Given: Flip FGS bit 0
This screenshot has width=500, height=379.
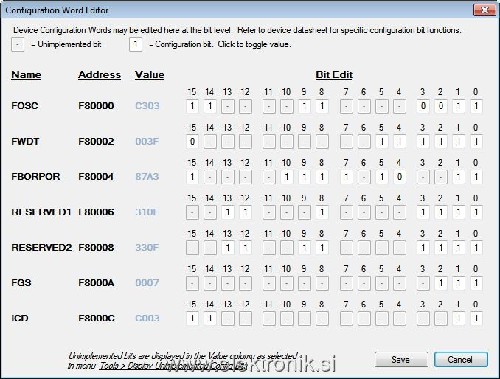Looking at the screenshot, I should click(476, 283).
